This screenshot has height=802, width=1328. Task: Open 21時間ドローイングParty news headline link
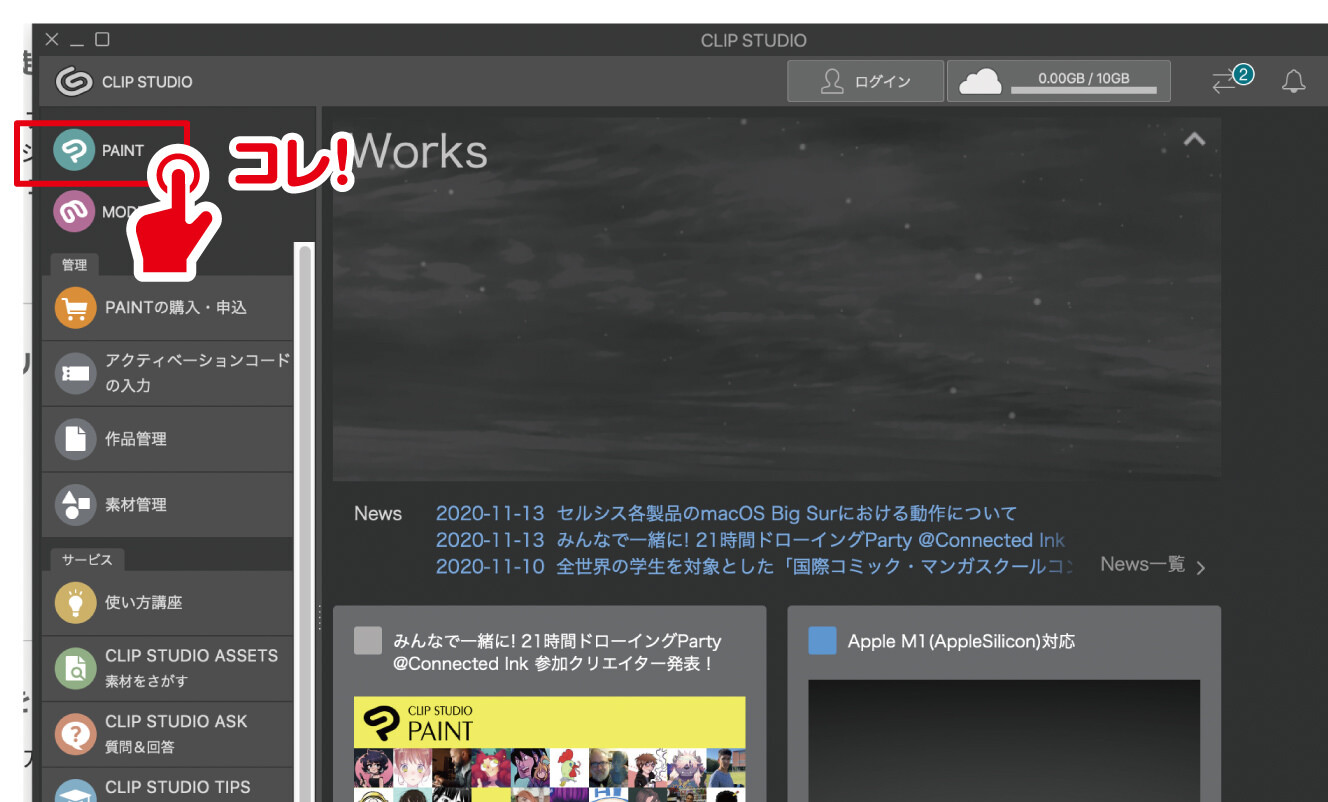click(x=750, y=540)
